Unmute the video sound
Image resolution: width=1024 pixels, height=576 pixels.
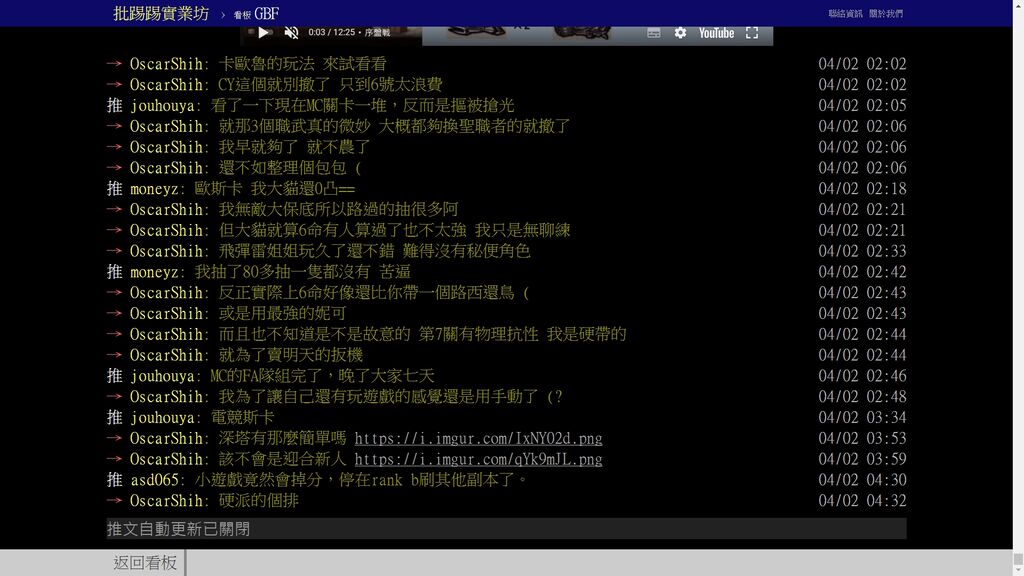pos(291,33)
